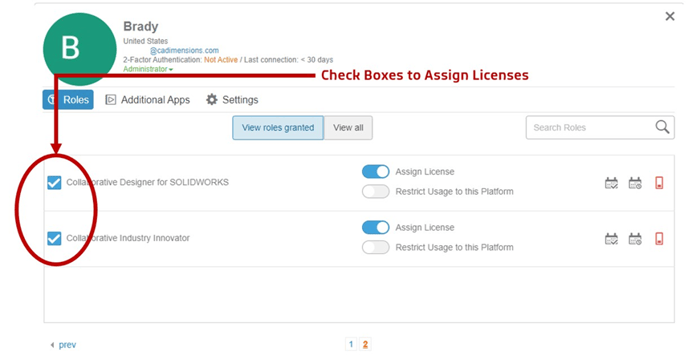688x363 pixels.
Task: Click first calendar-check icon for Collaborative Designer row
Action: click(x=611, y=183)
